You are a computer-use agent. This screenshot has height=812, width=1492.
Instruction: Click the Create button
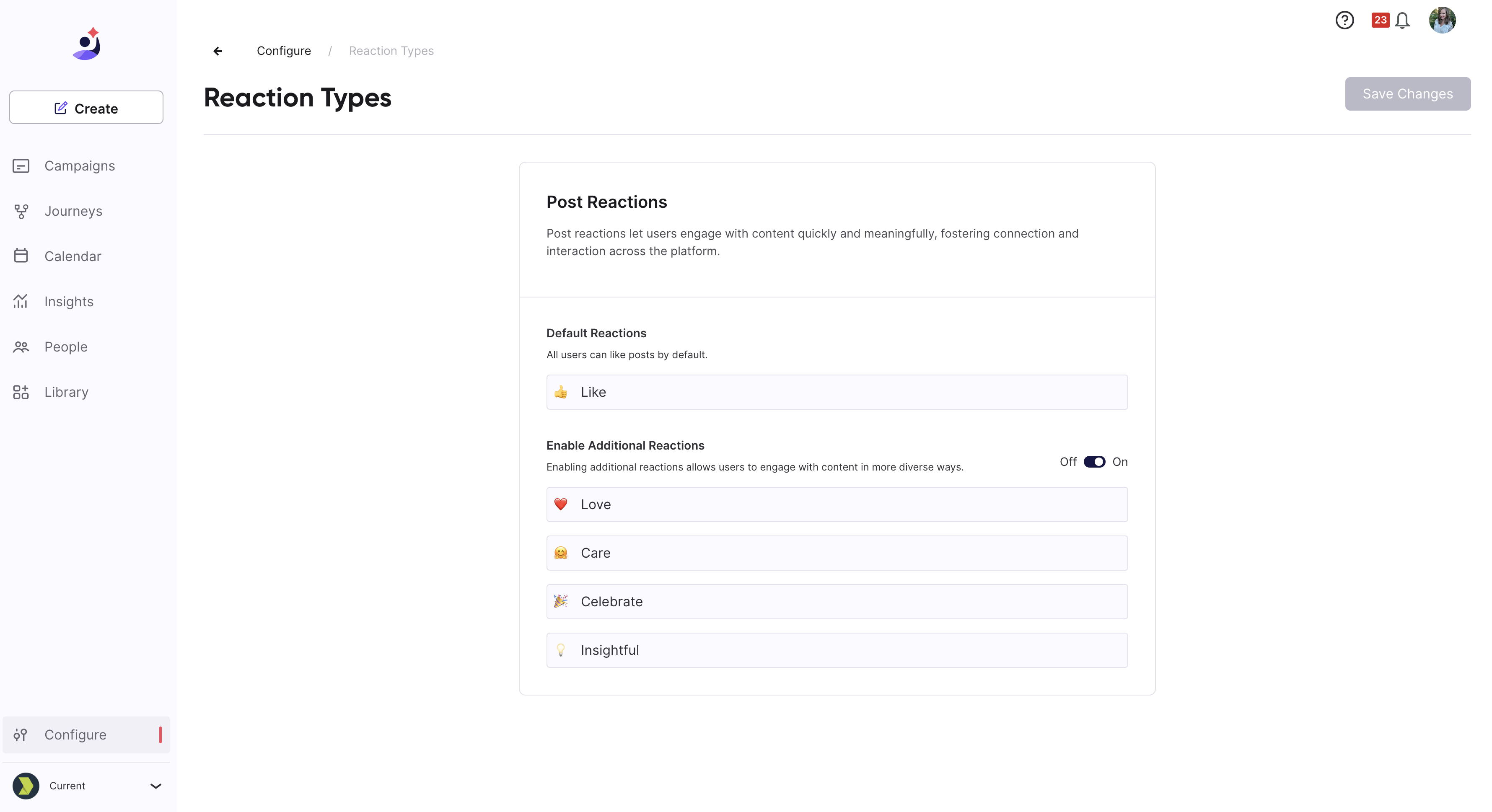point(86,108)
